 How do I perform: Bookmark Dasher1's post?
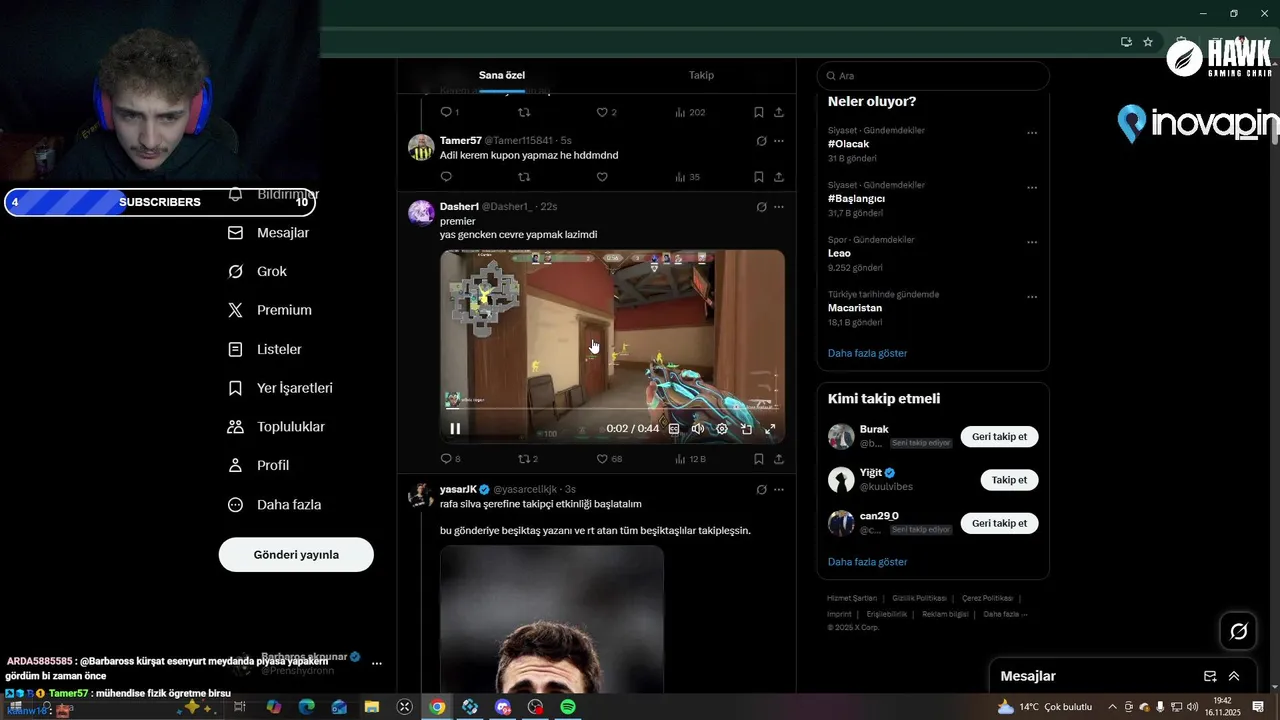pos(759,459)
